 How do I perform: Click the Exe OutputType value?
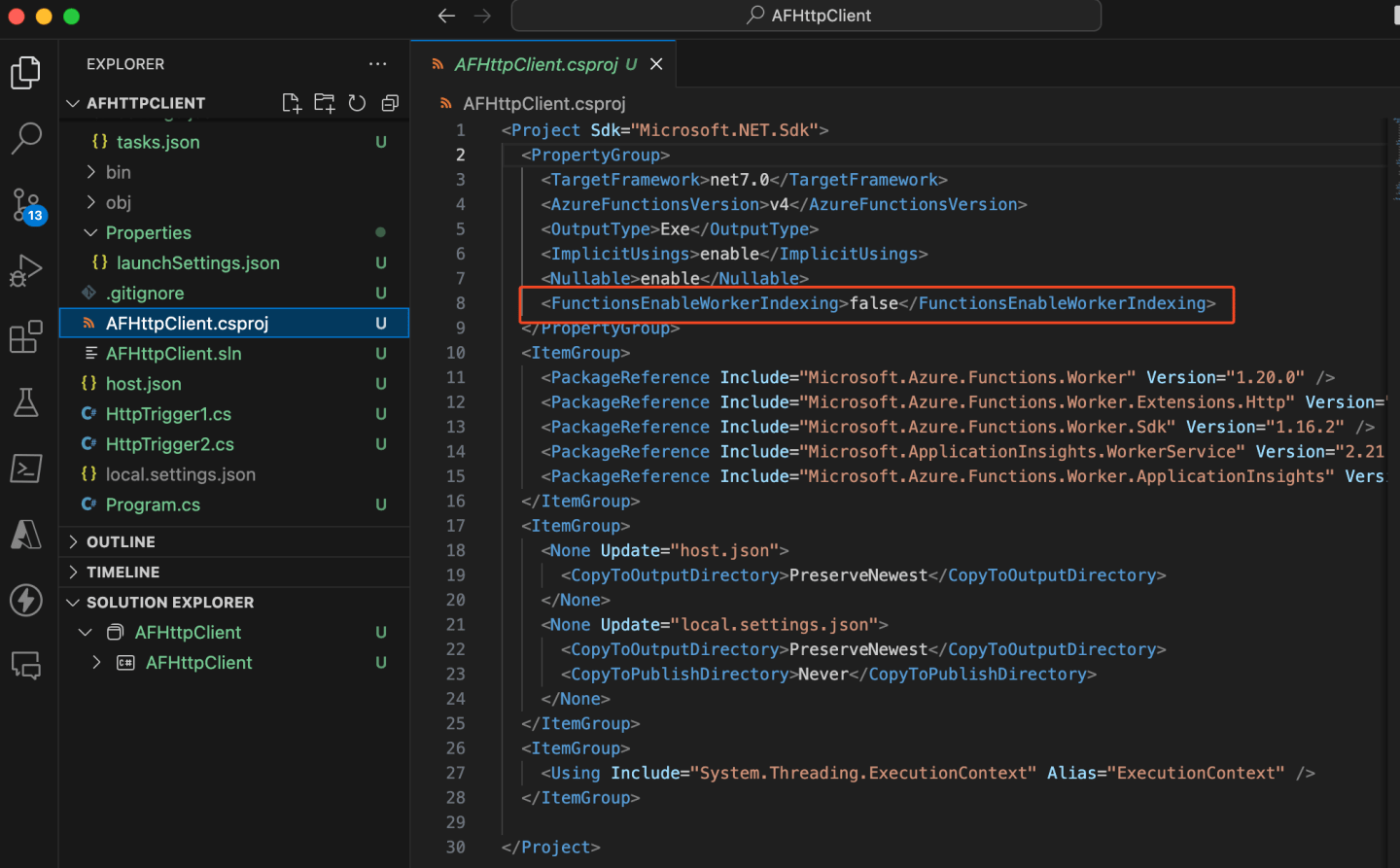point(675,229)
